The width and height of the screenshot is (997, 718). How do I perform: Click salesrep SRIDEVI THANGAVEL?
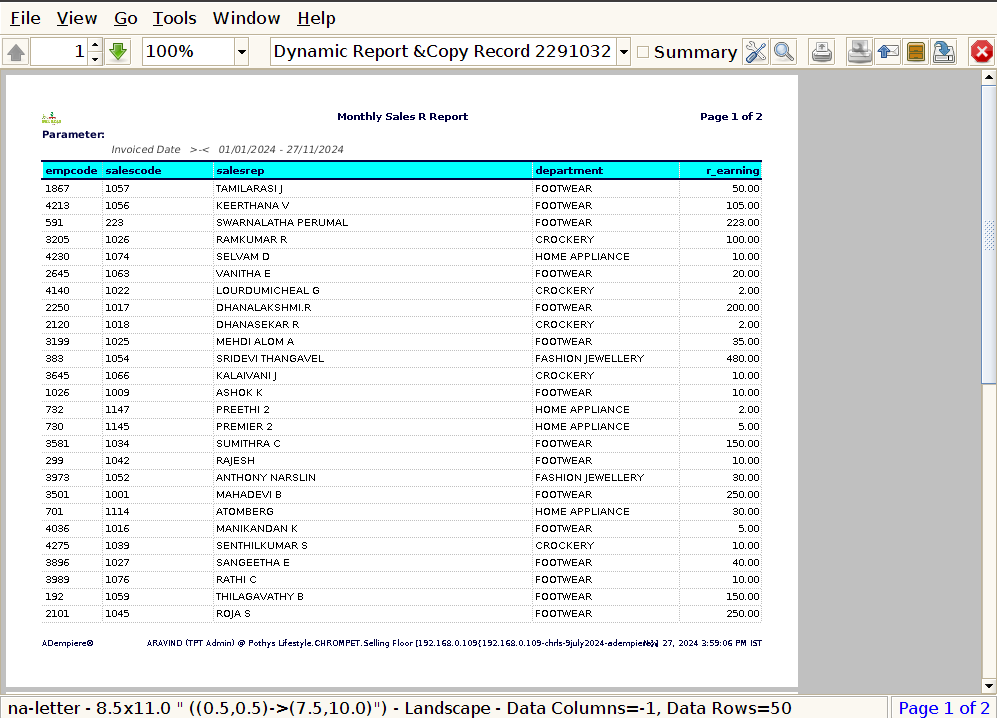point(270,359)
